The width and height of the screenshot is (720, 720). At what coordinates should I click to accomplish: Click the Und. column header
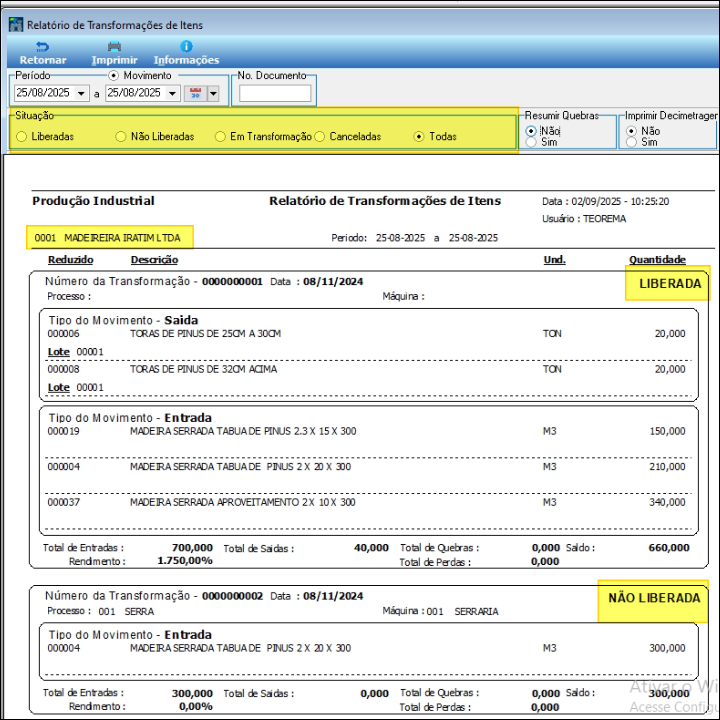coord(555,260)
